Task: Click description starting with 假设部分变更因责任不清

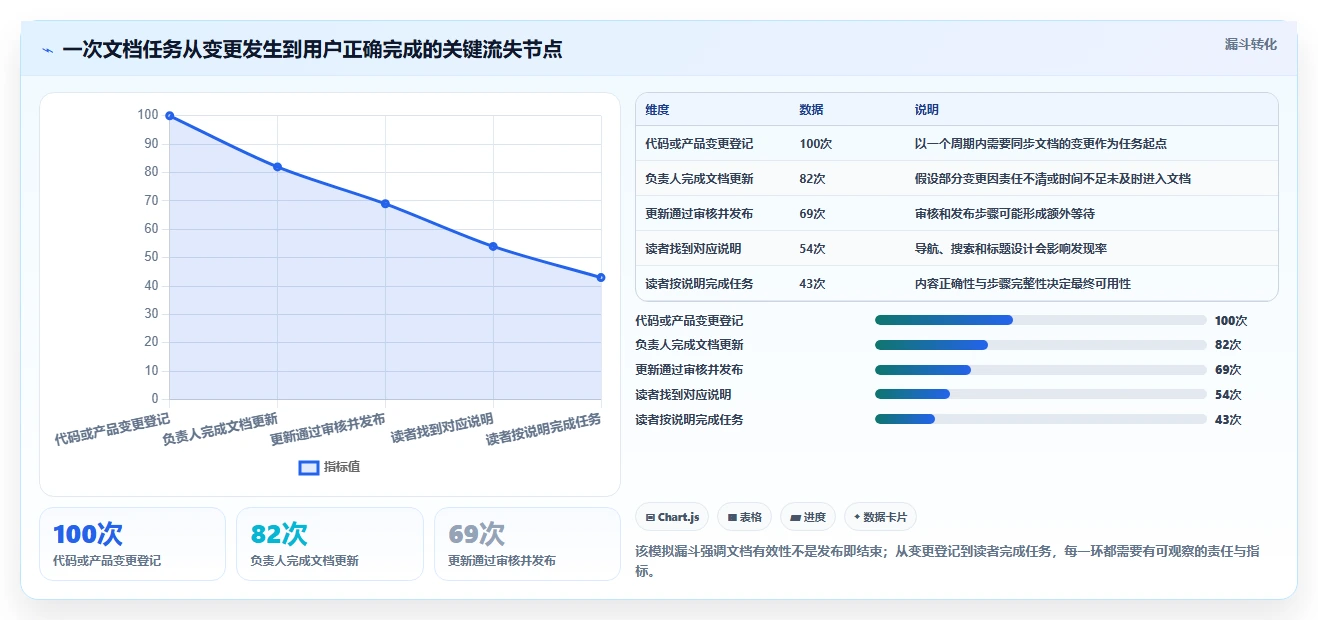Action: pos(1052,179)
